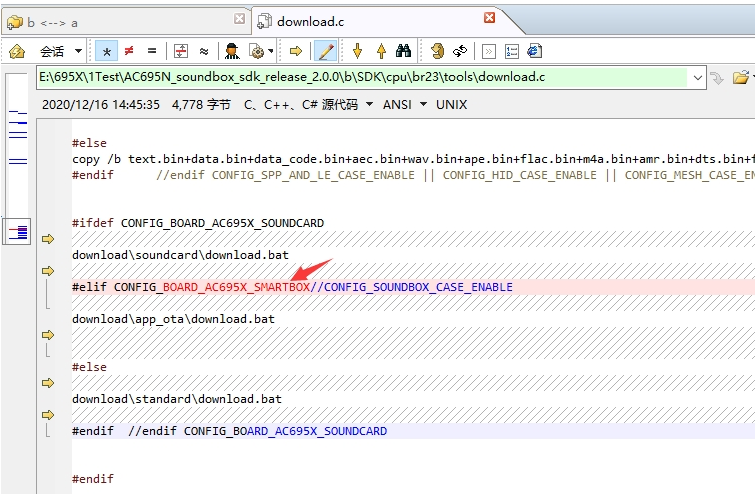Click the grayed navigate arrow beside path
This screenshot has width=755, height=502.
(x=717, y=77)
